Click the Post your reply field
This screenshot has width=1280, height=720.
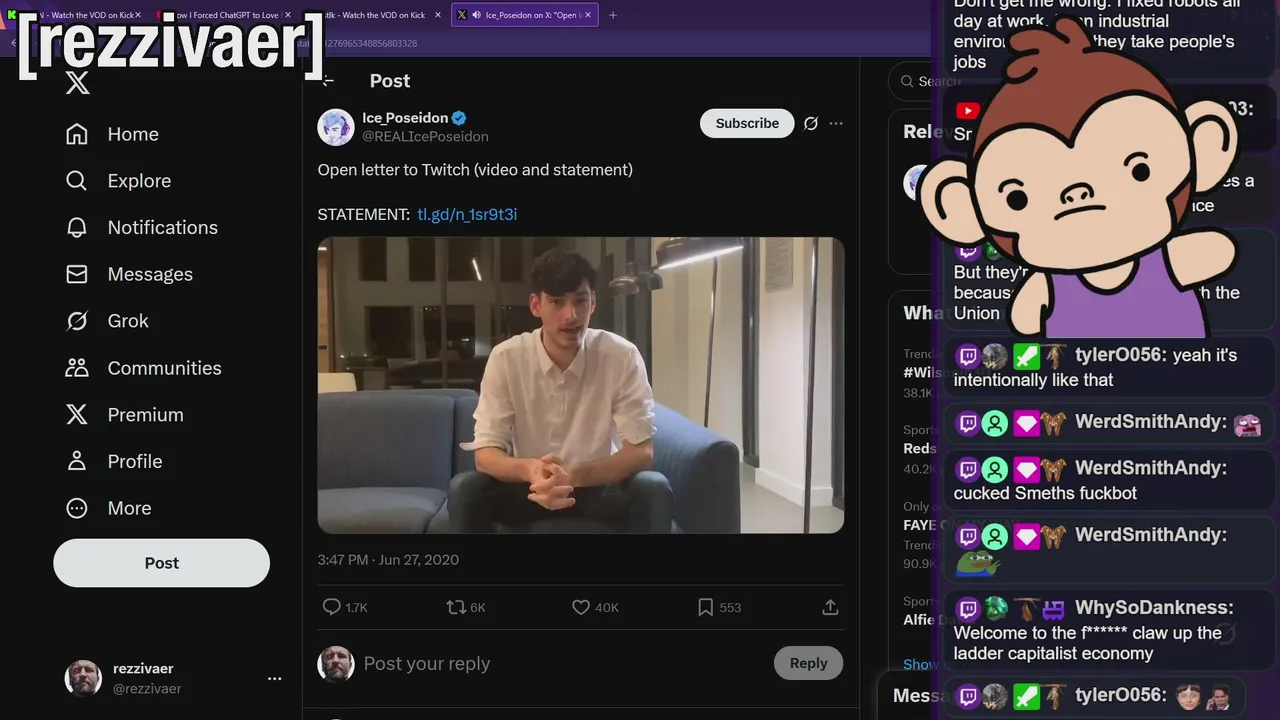click(x=560, y=663)
